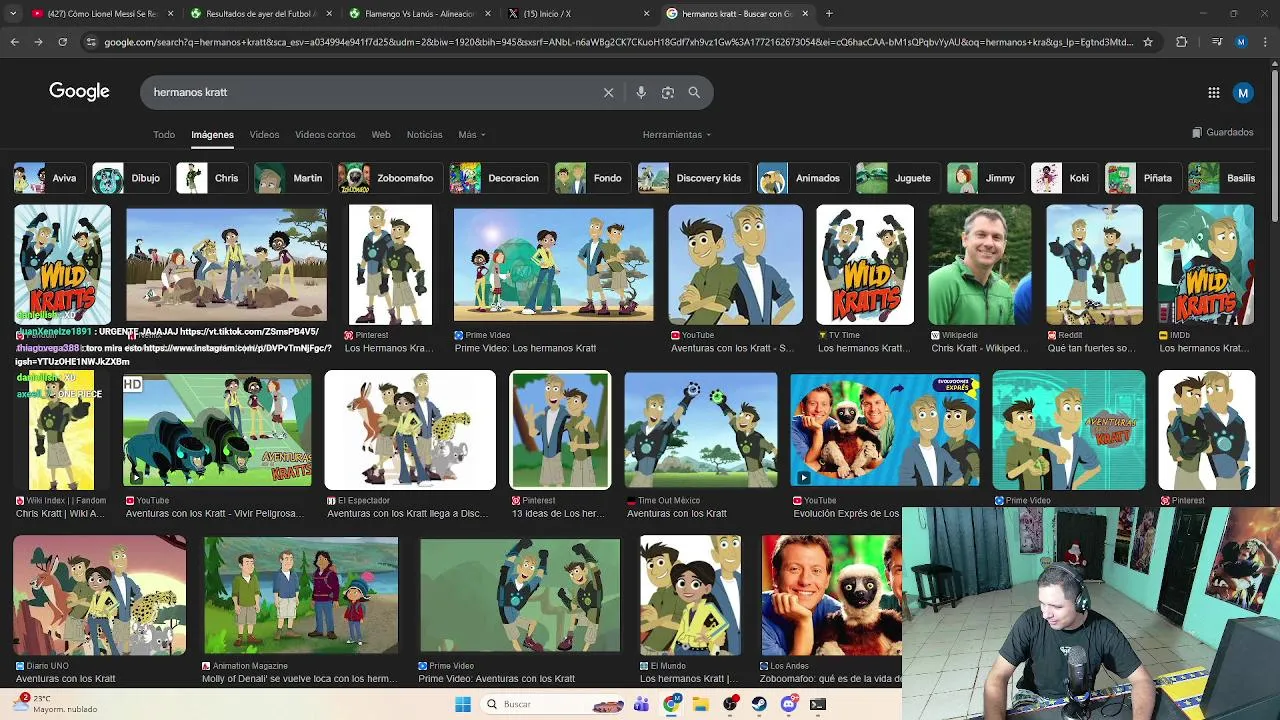Select the Discovery kids filter chip
This screenshot has width=1280, height=720.
coord(692,178)
